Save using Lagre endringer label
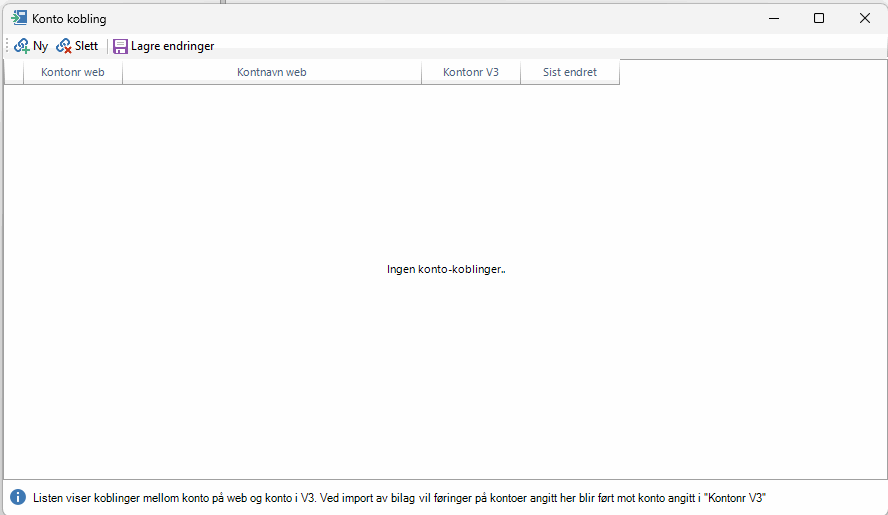The width and height of the screenshot is (888, 515). tap(172, 46)
